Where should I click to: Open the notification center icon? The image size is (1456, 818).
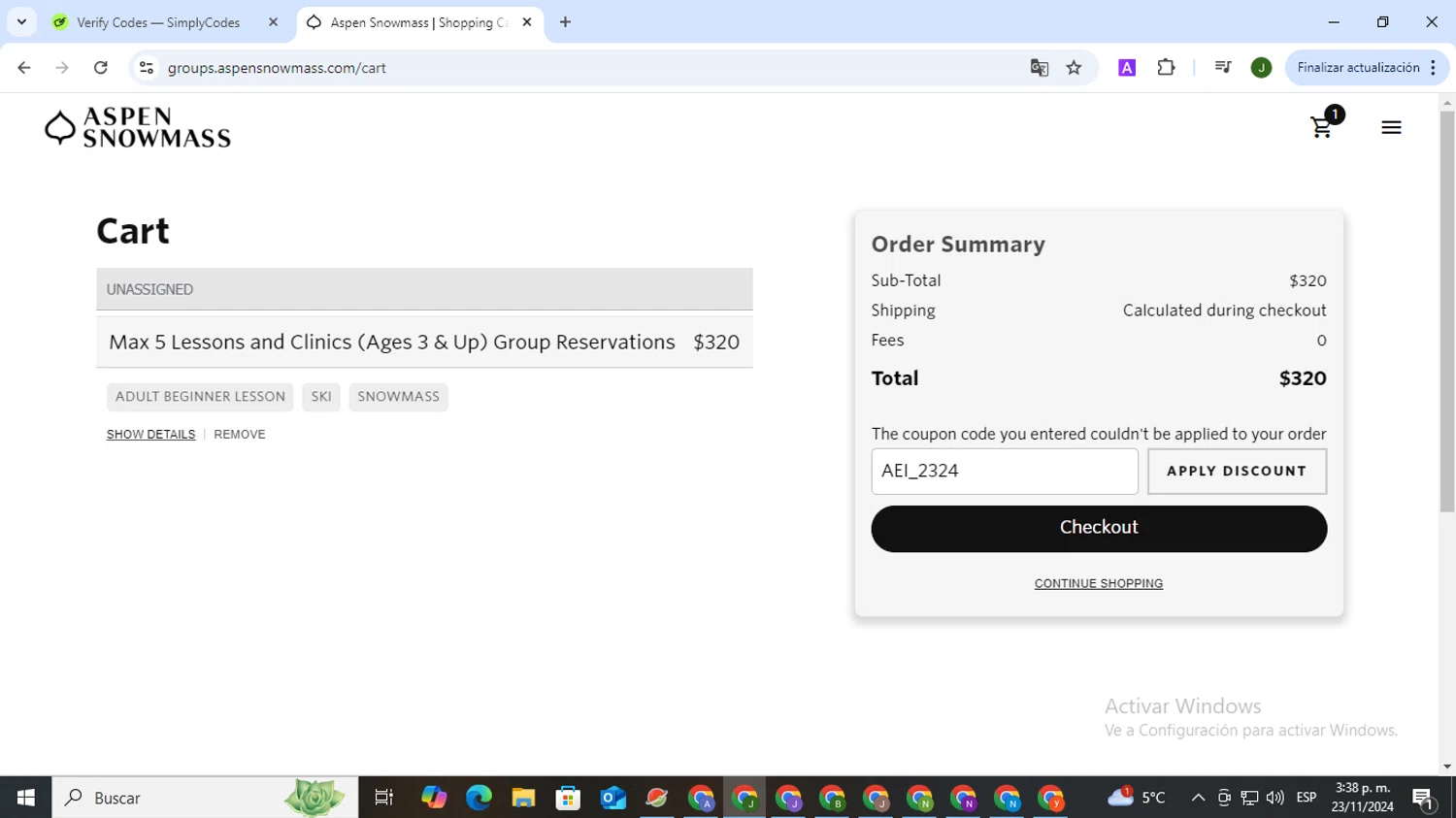1424,799
